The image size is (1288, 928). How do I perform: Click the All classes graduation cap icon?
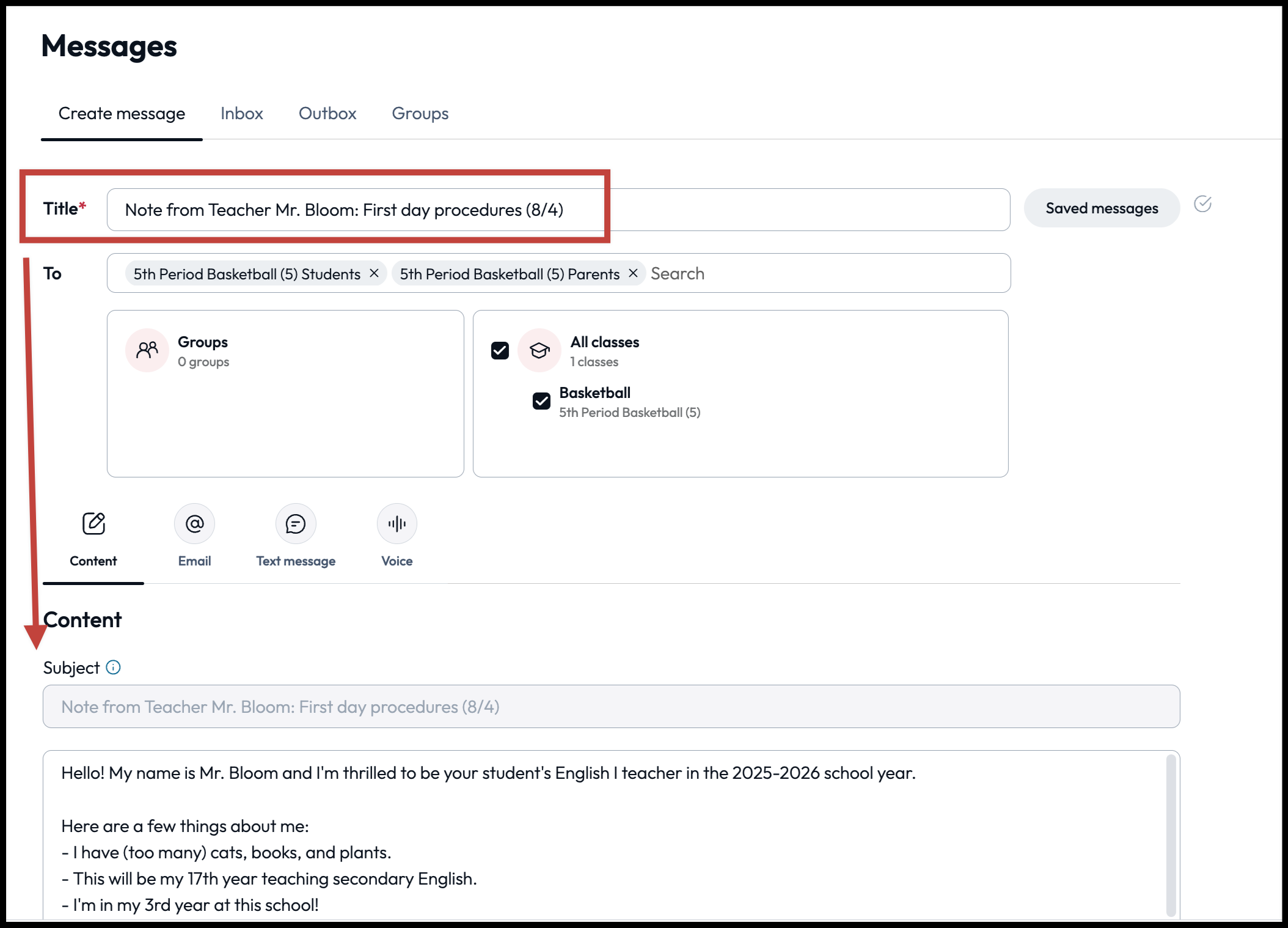click(540, 350)
